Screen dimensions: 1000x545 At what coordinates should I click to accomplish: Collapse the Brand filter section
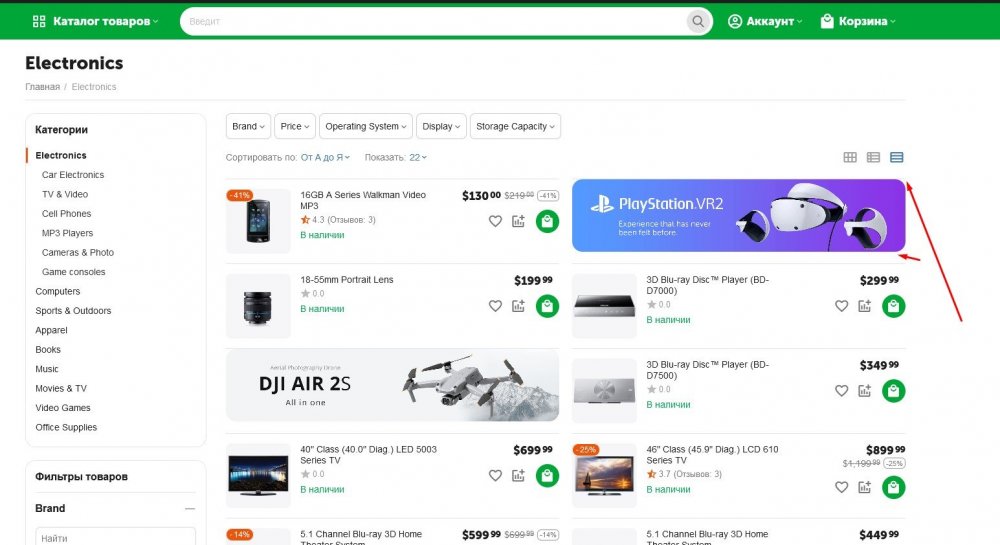tap(189, 509)
